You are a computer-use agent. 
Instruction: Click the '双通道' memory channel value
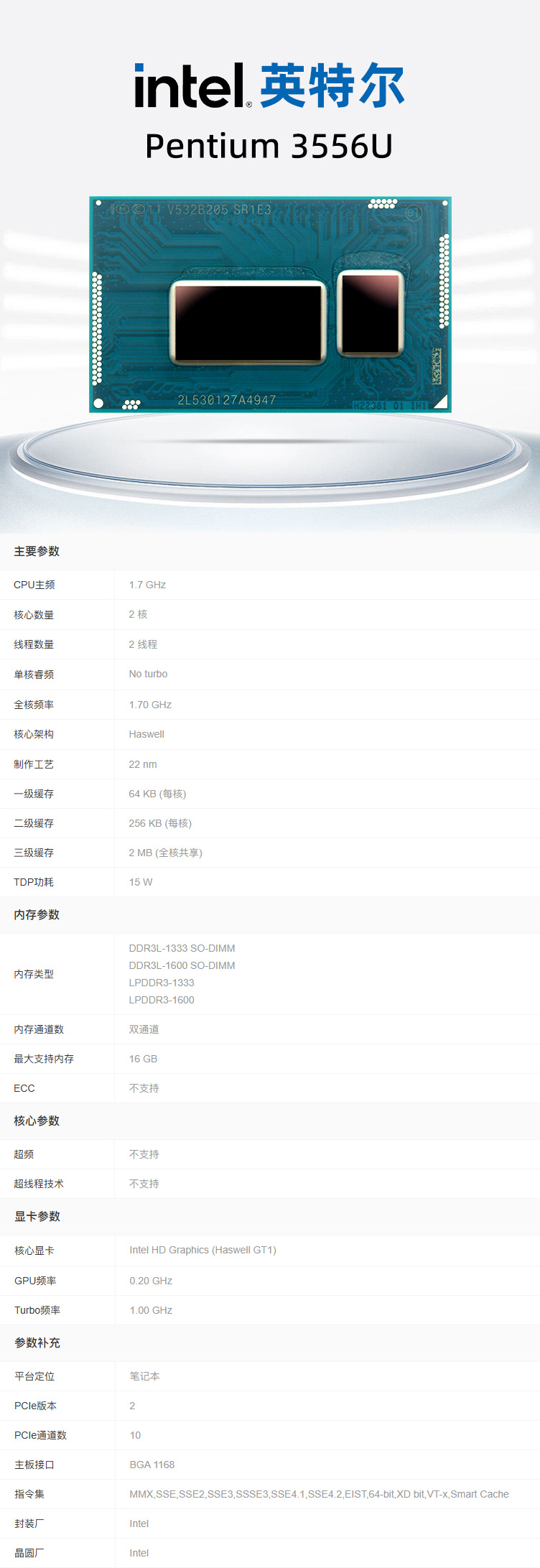coord(144,1029)
